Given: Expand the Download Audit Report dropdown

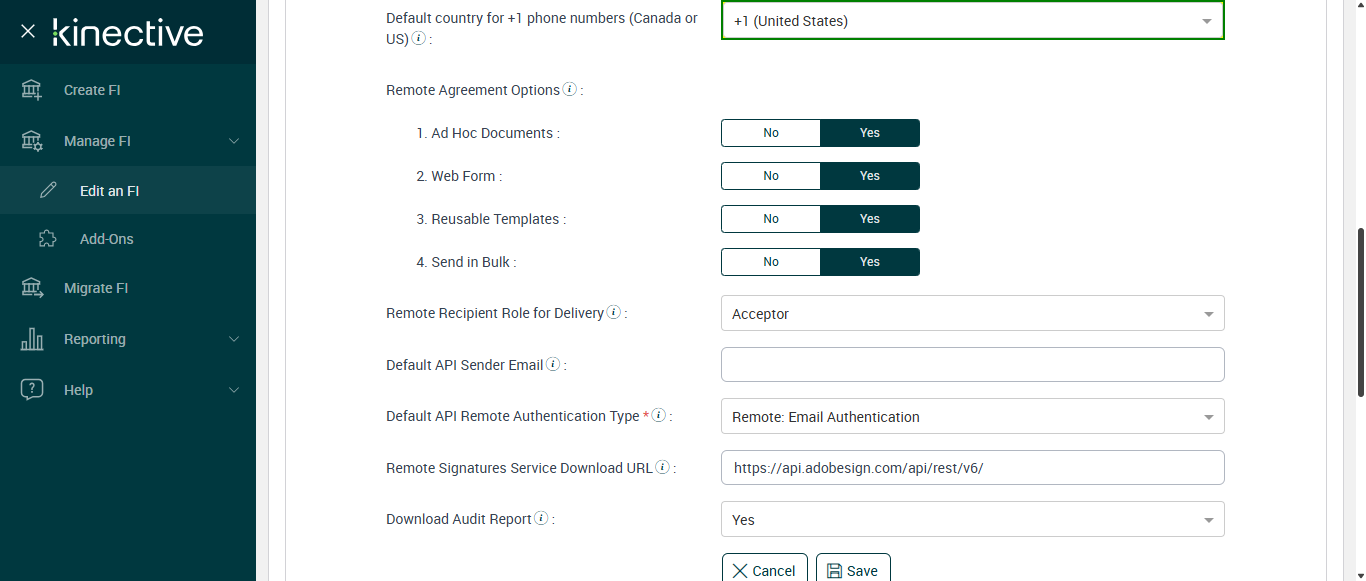Looking at the screenshot, I should click(972, 520).
